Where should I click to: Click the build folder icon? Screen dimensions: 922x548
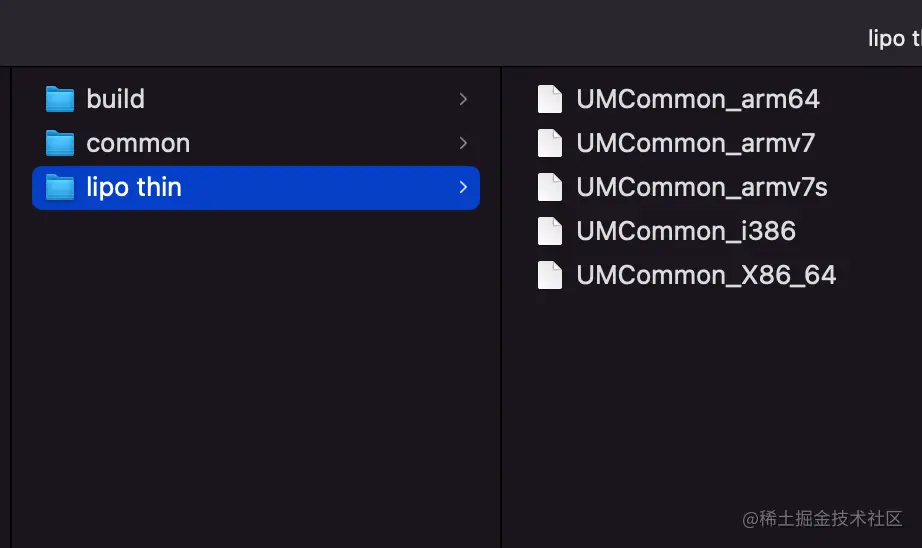[61, 99]
